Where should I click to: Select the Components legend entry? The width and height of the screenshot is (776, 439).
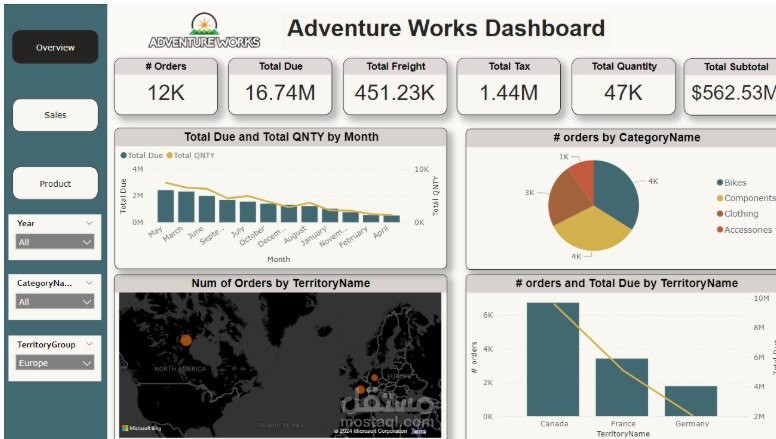(x=746, y=198)
